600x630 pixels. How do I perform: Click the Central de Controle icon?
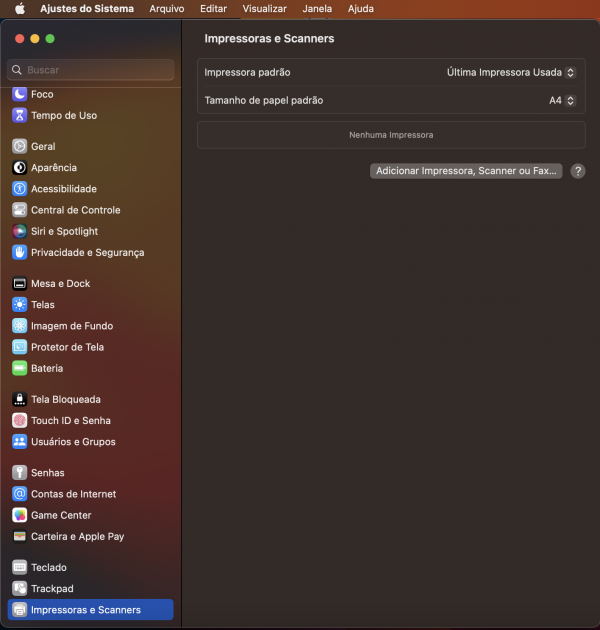[x=19, y=210]
